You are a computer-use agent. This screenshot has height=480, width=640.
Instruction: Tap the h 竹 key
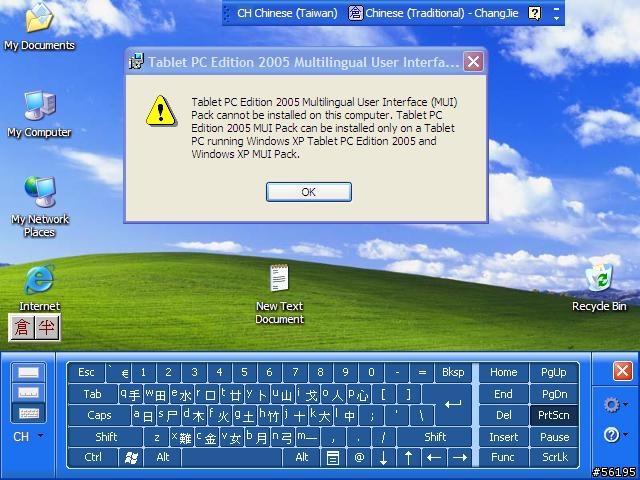[270, 416]
